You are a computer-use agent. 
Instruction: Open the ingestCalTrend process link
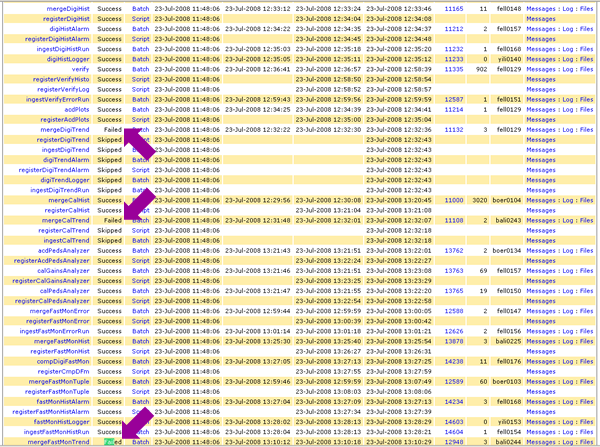(67, 240)
